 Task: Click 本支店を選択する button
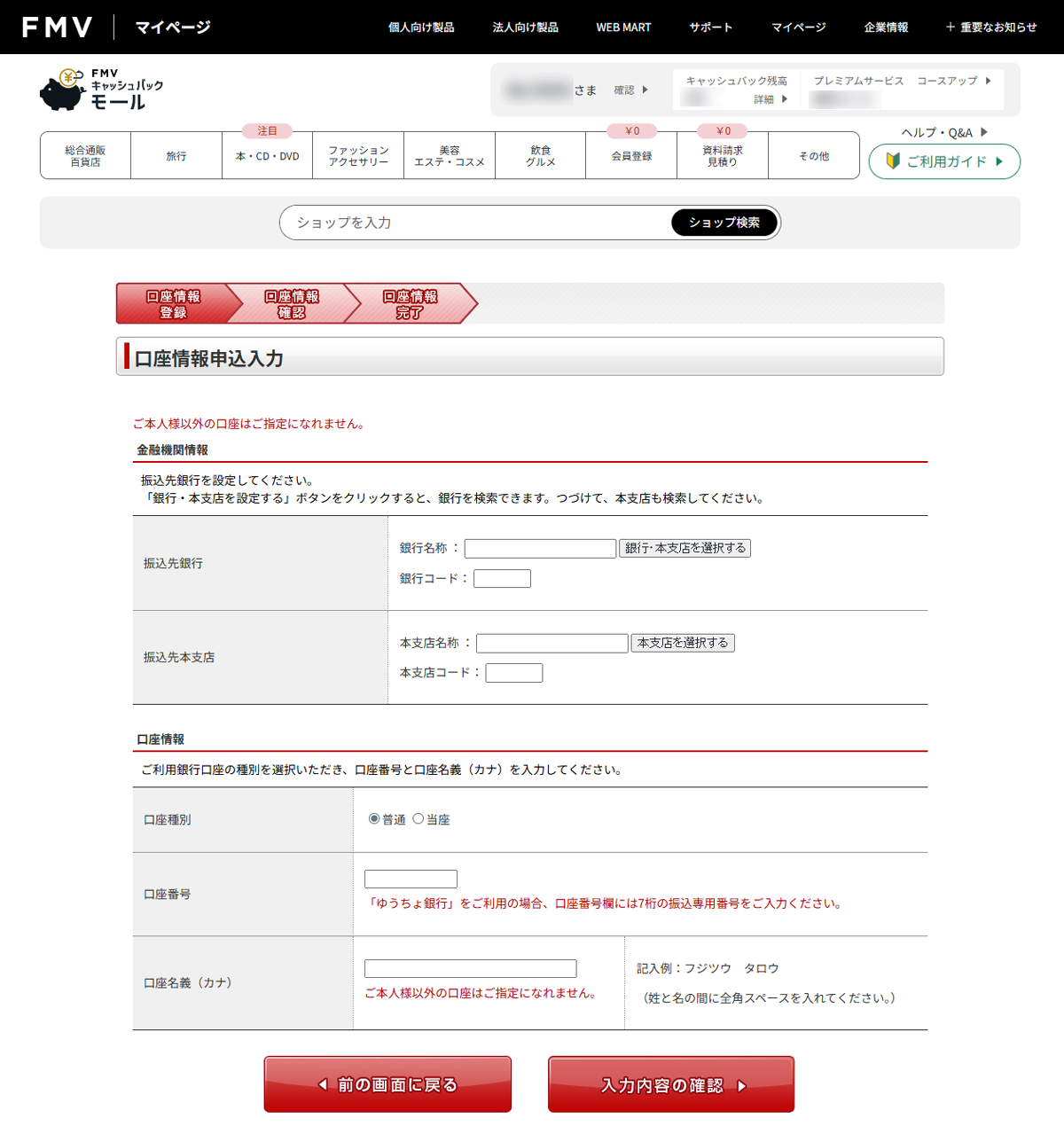(682, 643)
